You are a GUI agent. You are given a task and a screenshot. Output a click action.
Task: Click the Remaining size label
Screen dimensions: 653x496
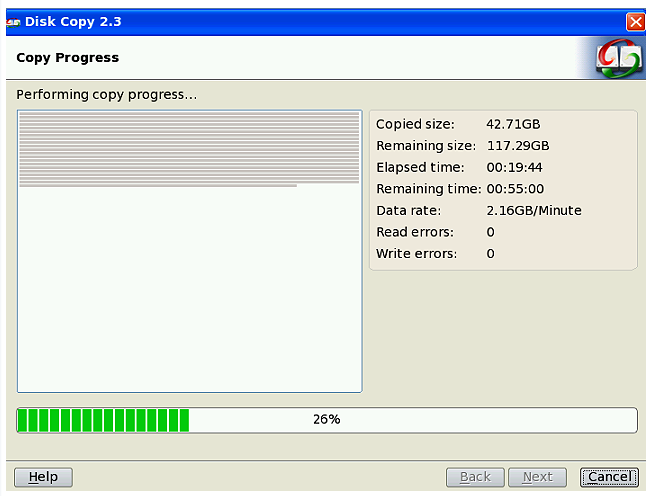point(426,146)
